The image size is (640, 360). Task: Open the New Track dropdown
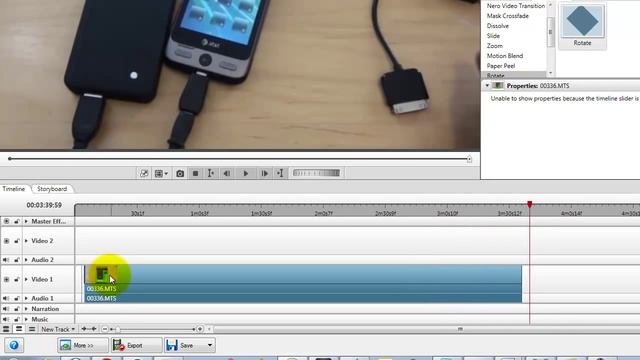[58, 329]
